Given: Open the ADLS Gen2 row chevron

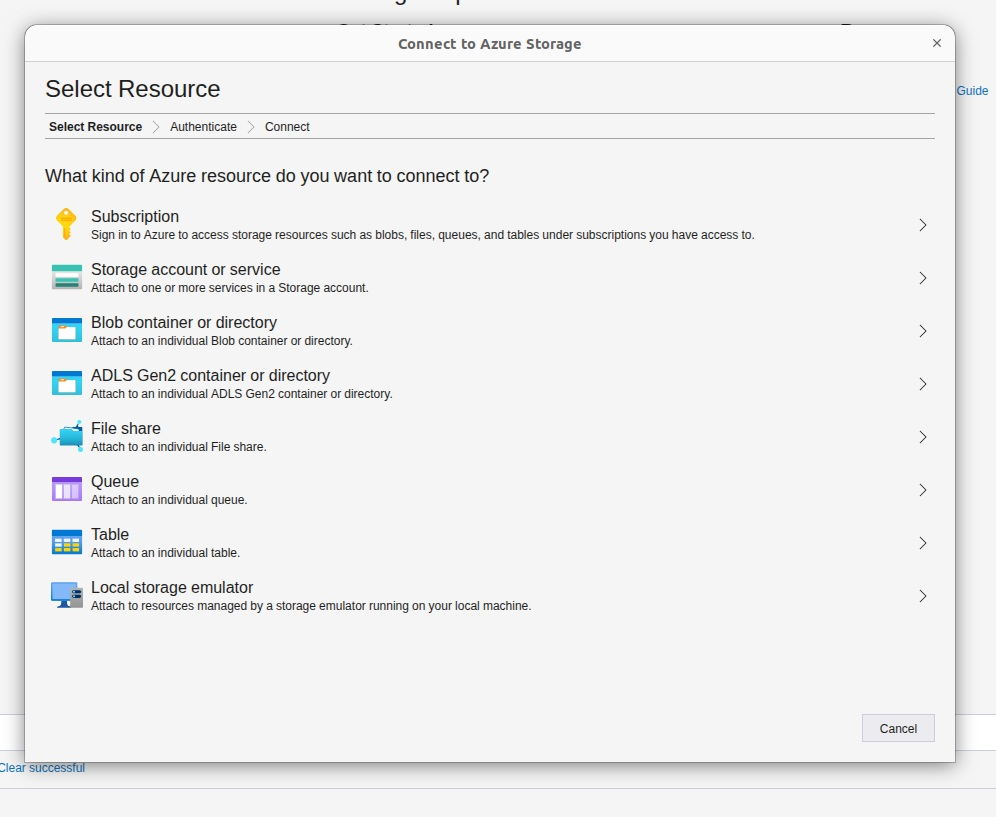Looking at the screenshot, I should pos(923,384).
